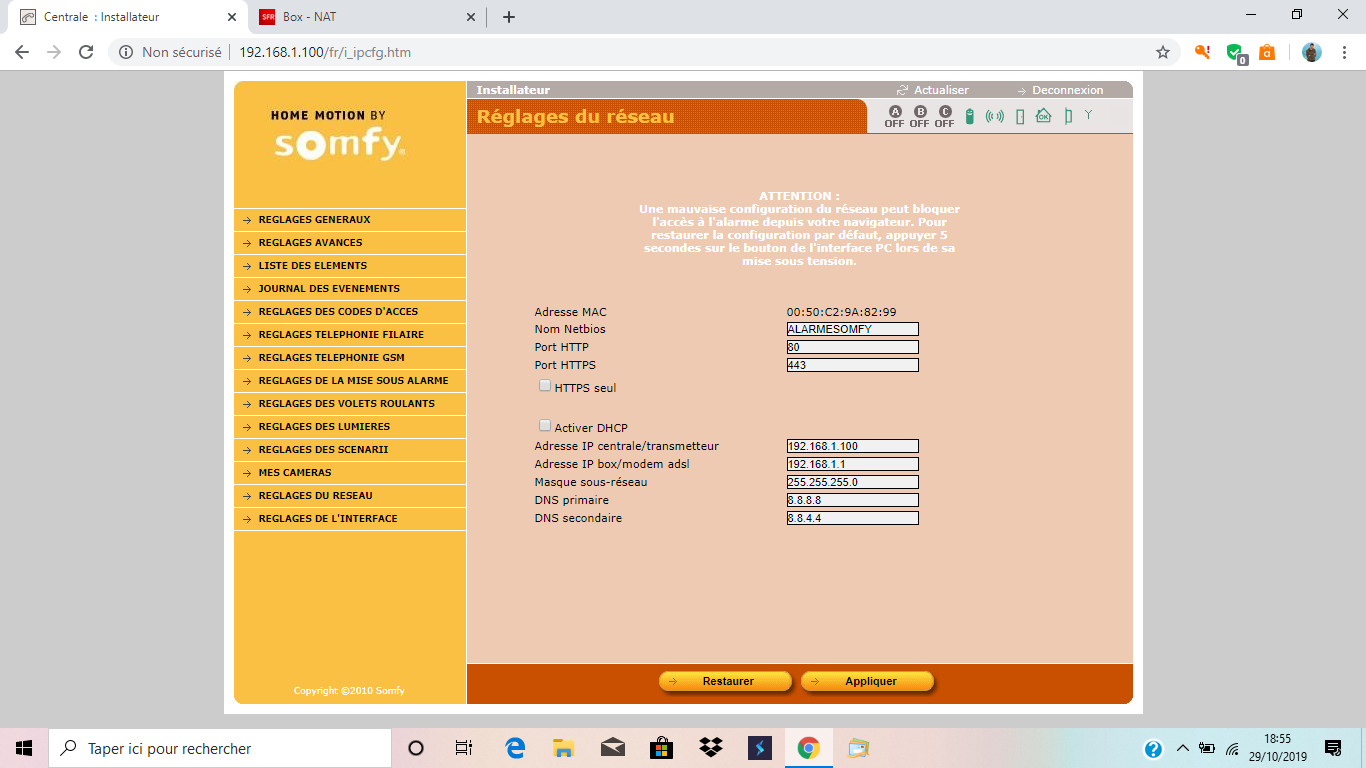Screen dimensions: 1366x768
Task: Open MES CAMERAS in the sidebar
Action: (294, 473)
